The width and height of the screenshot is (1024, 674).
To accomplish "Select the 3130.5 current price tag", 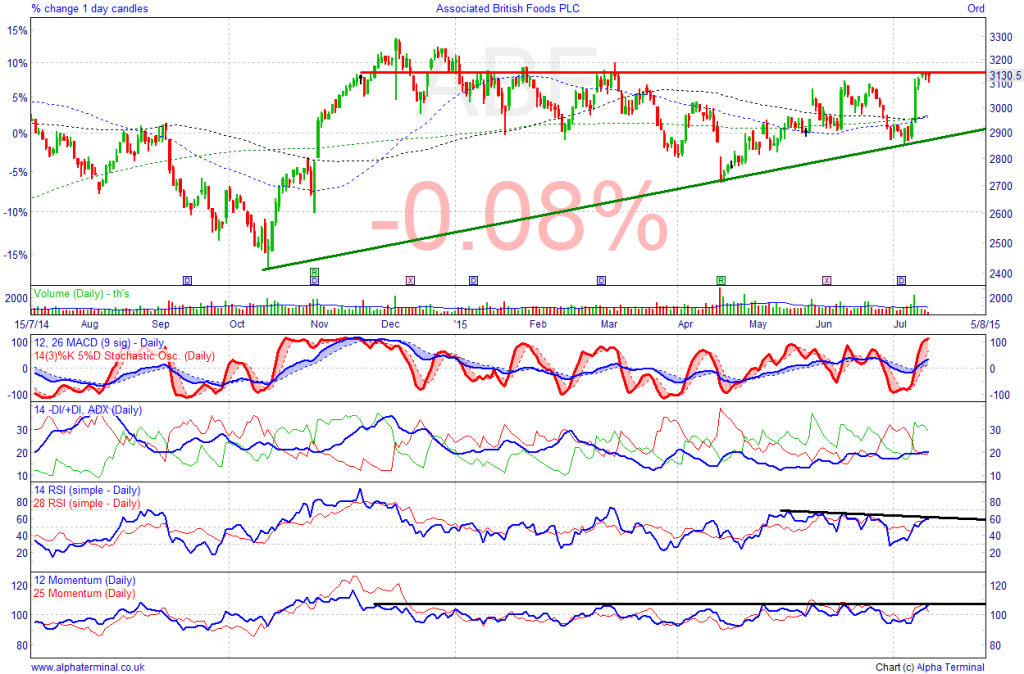I will pos(1003,75).
